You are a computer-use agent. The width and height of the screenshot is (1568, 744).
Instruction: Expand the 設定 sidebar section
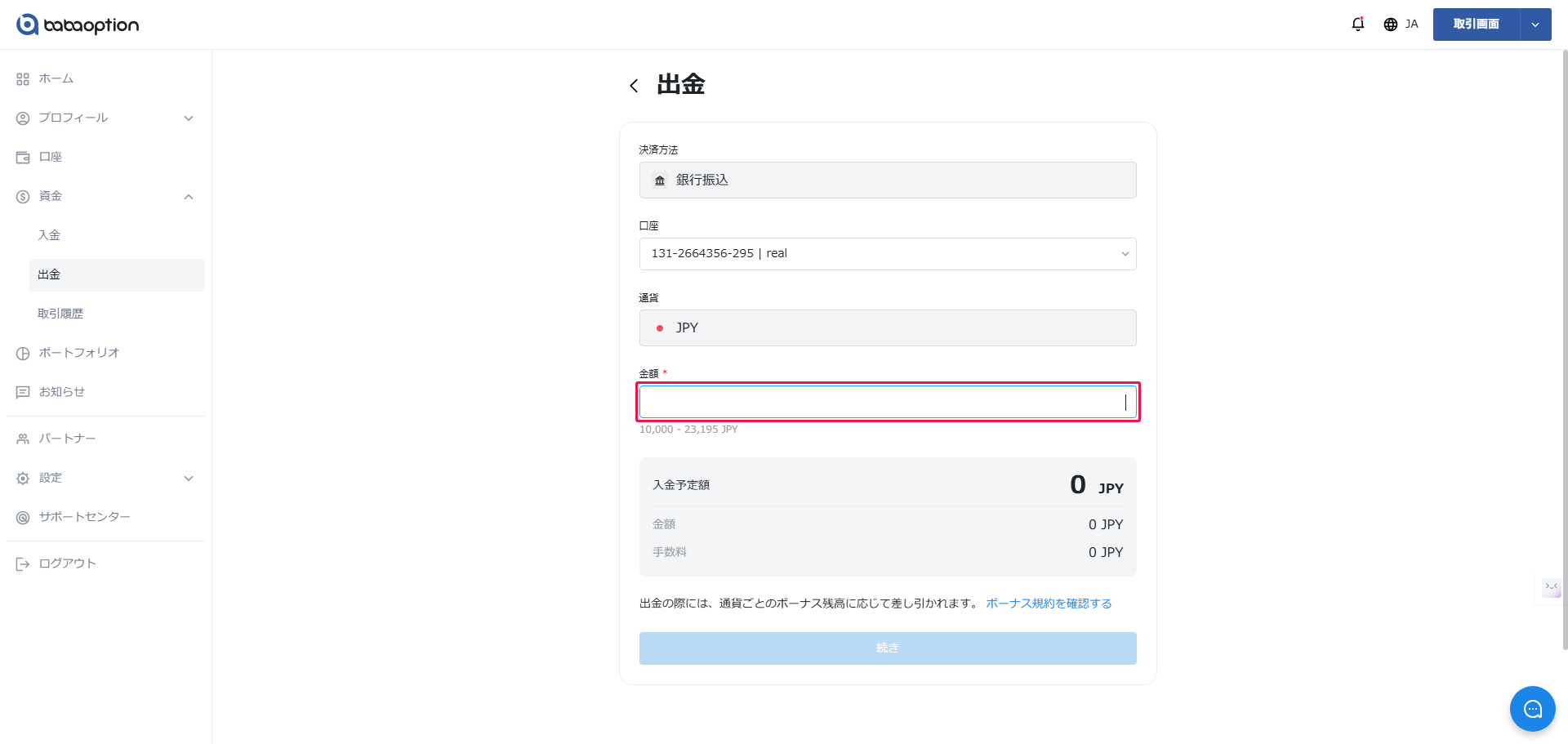tap(189, 479)
